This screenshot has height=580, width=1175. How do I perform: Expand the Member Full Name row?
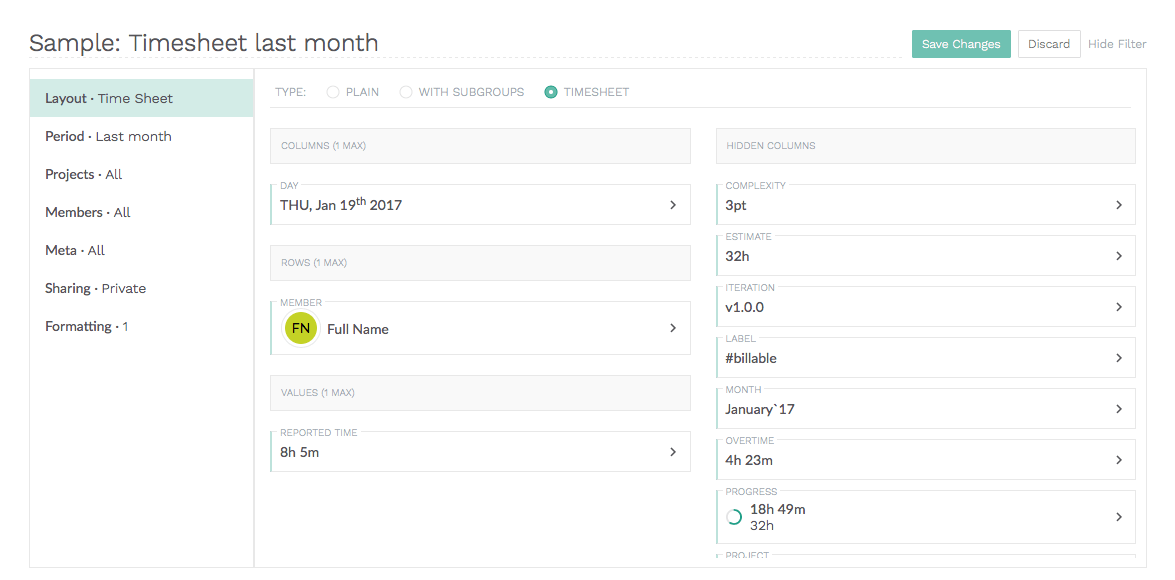coord(480,329)
